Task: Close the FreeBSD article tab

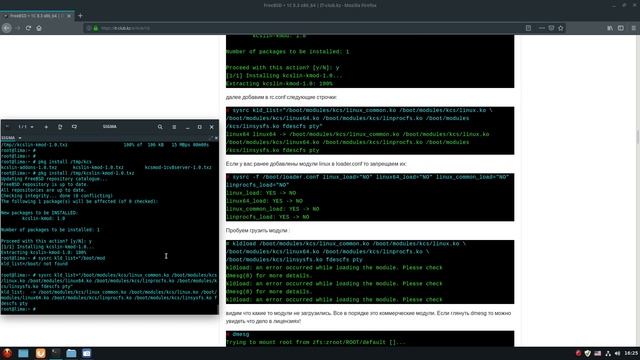Action: 69,16
